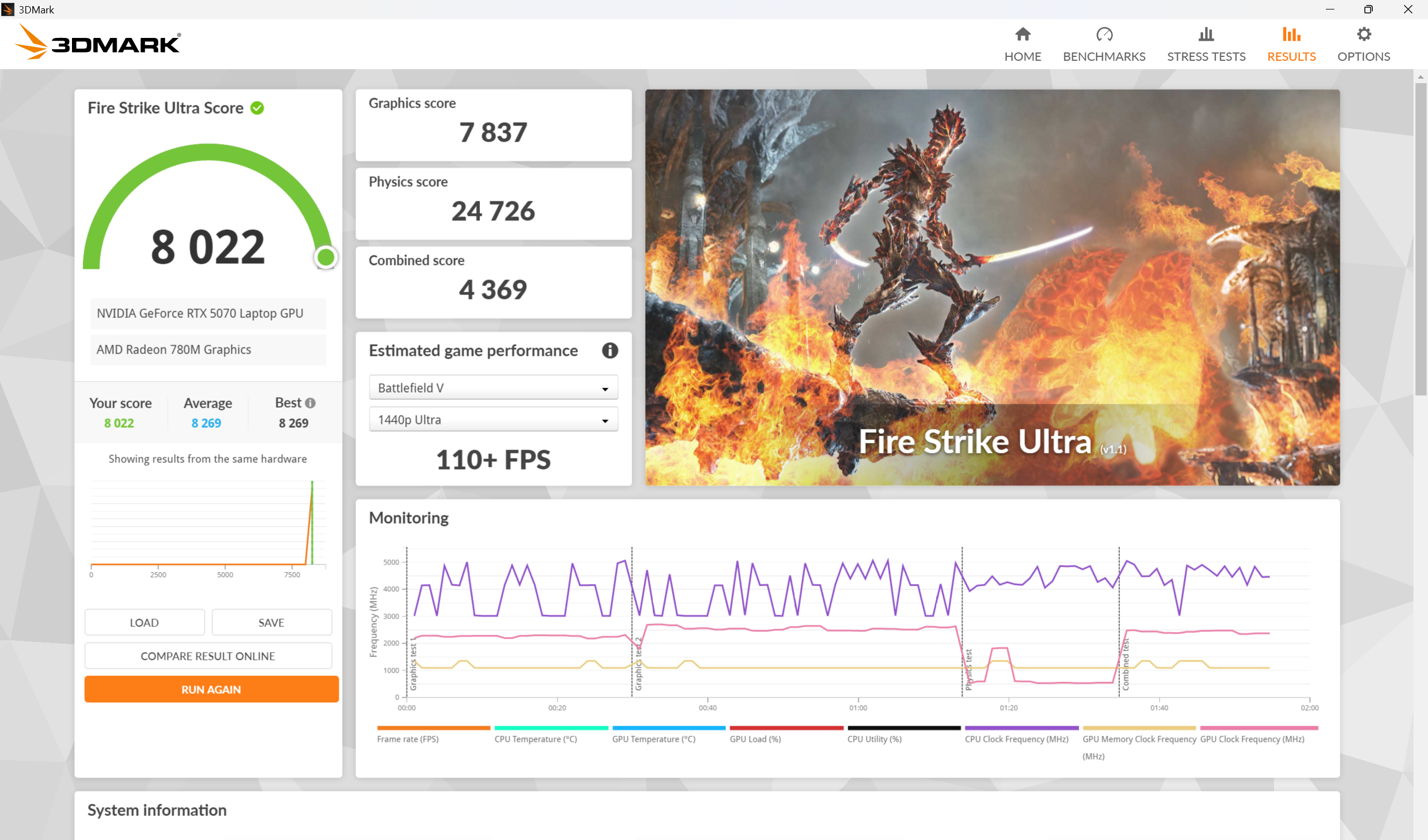Open the 1440p Ultra resolution dropdown
1428x840 pixels.
[493, 419]
